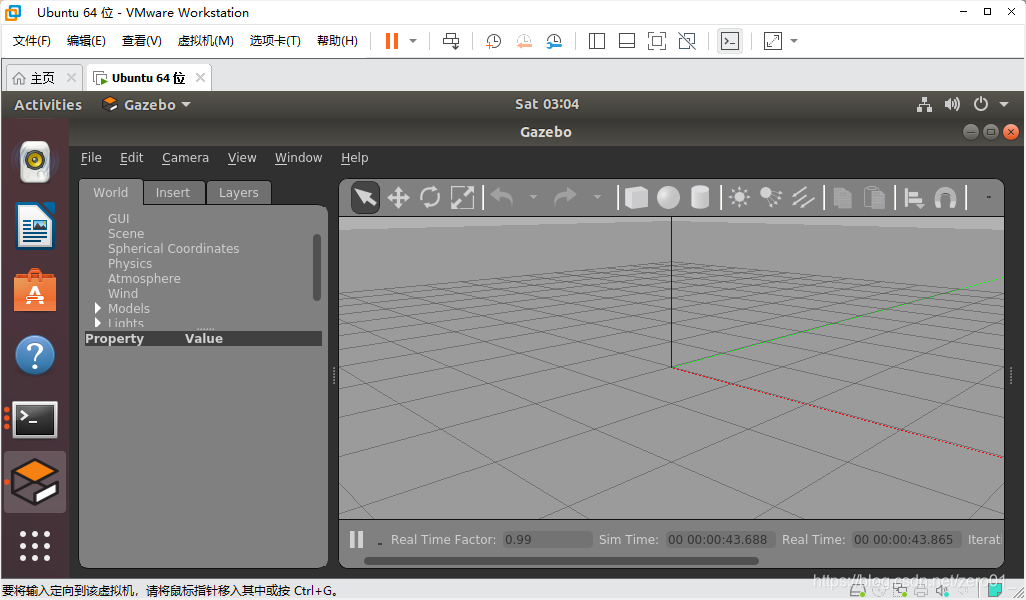Take a VMware snapshot
1026x600 pixels.
pyautogui.click(x=493, y=41)
